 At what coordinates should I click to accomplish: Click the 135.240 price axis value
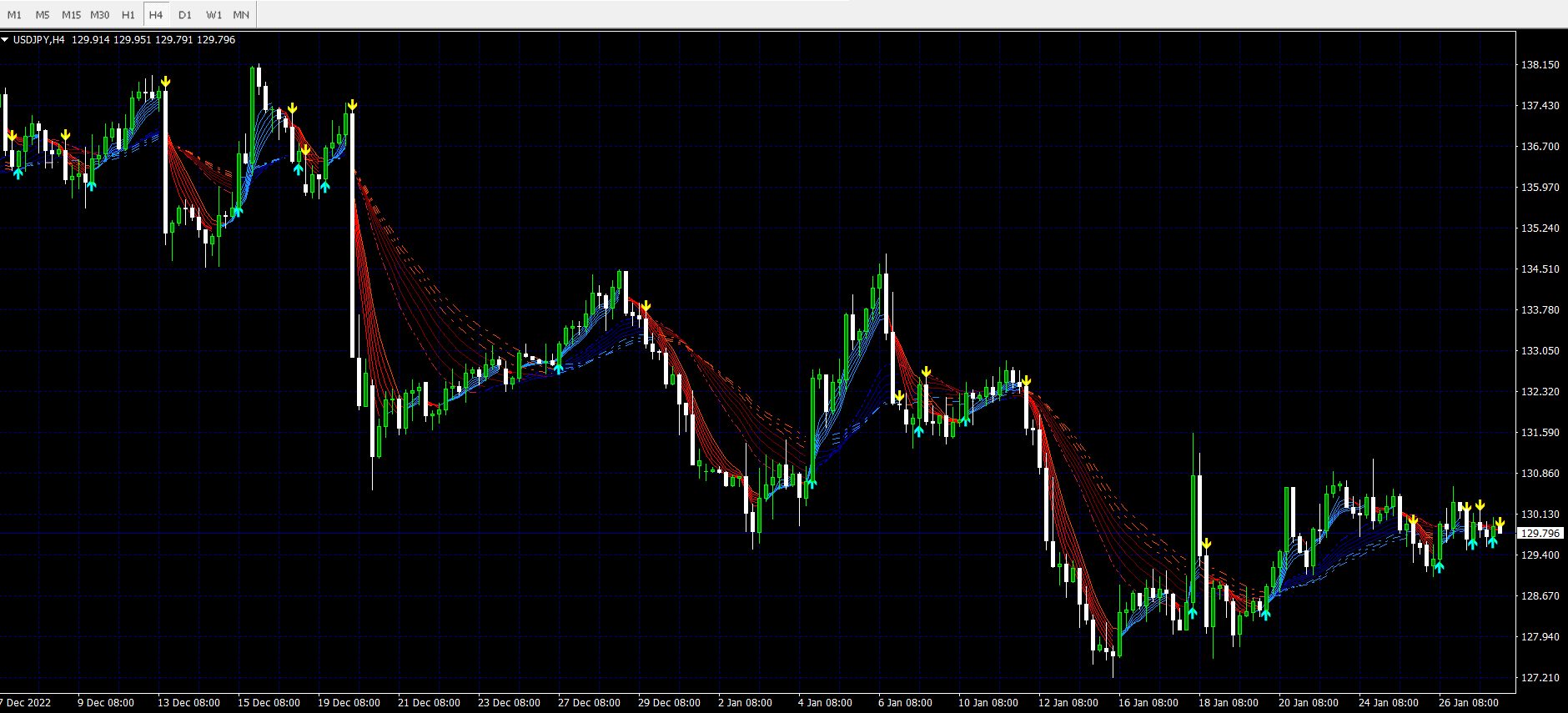coord(1540,228)
